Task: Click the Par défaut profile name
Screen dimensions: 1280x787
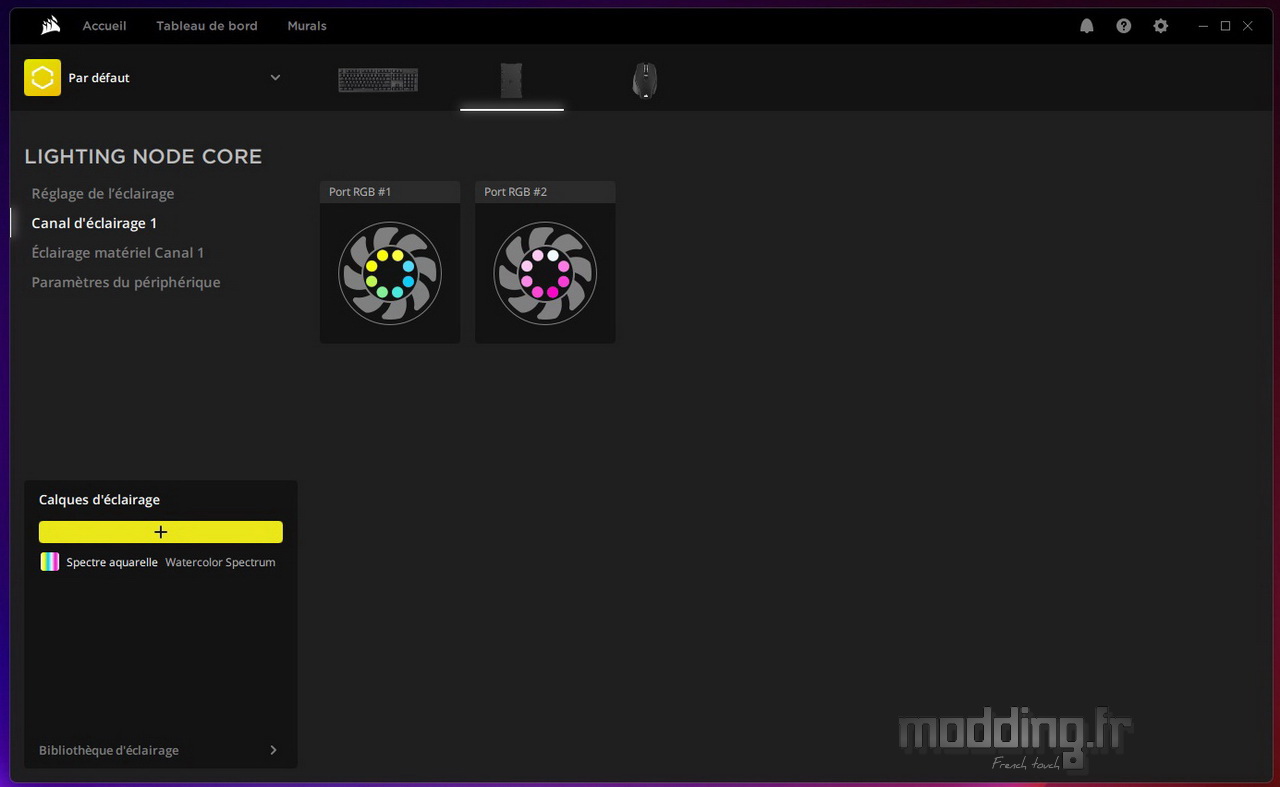Action: (x=99, y=78)
